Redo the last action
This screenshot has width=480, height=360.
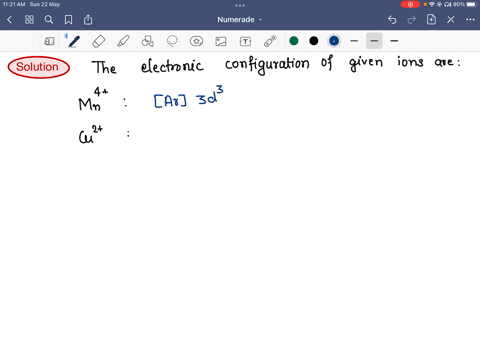(x=412, y=20)
